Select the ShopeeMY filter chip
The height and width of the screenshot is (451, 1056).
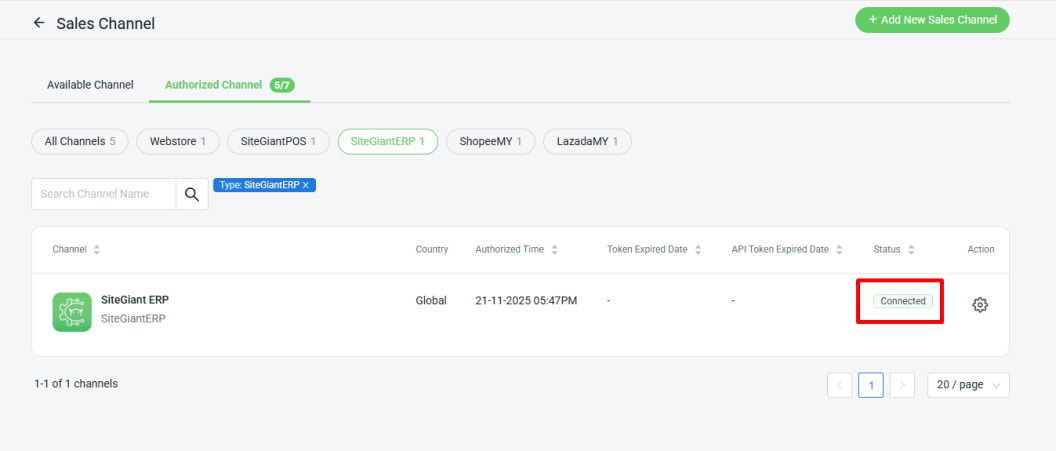pyautogui.click(x=491, y=142)
